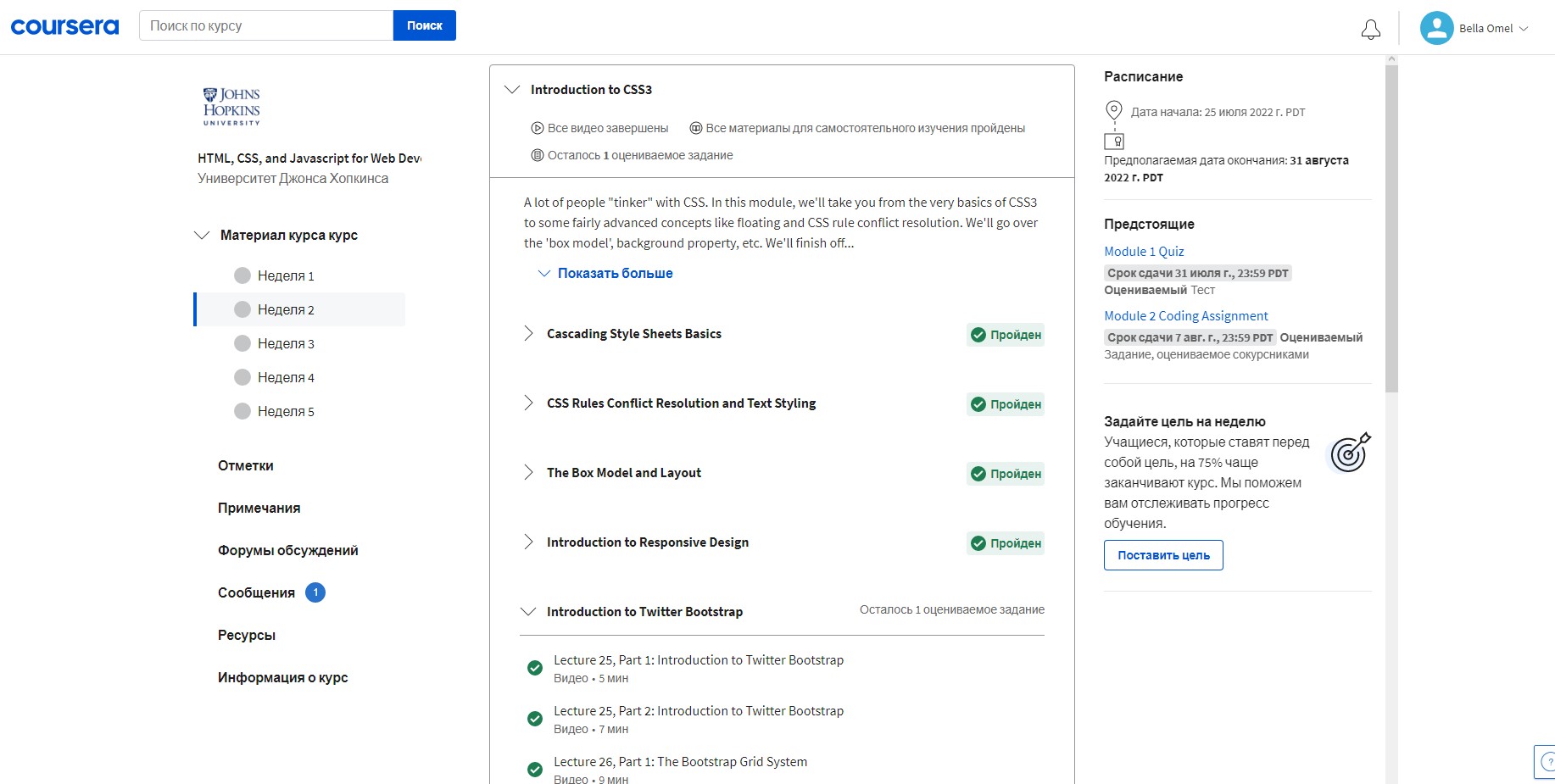Click the Johns Hopkins University logo
The width and height of the screenshot is (1555, 784).
231,107
